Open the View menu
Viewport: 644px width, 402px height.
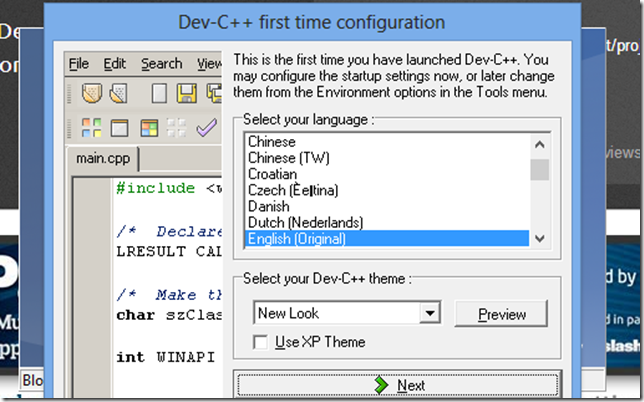tap(209, 64)
